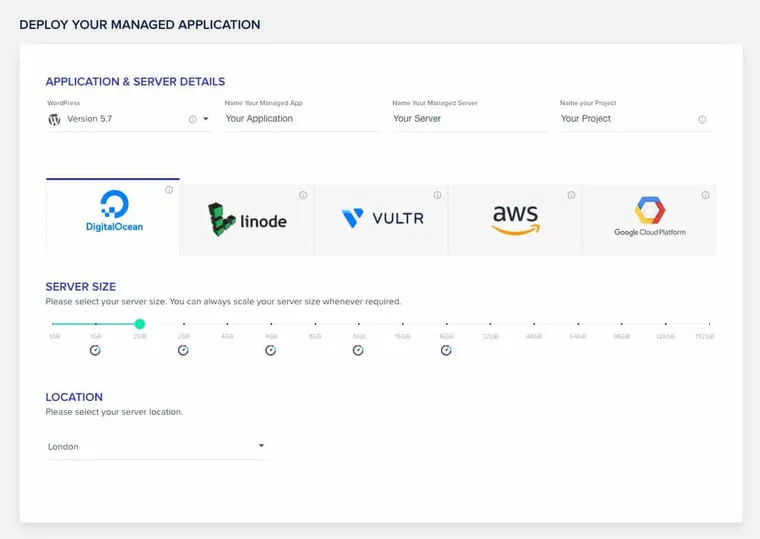Set server size to 96GB on slider
The image size is (760, 539).
(x=622, y=324)
